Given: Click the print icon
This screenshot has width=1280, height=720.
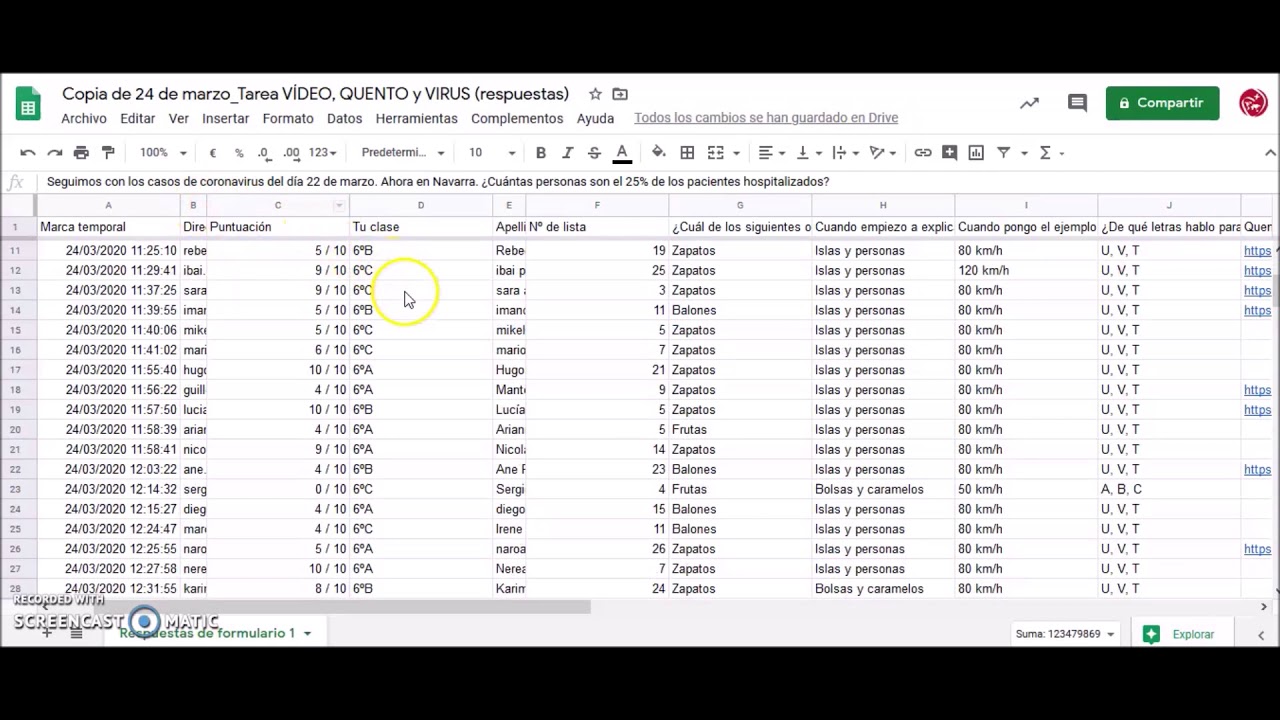Looking at the screenshot, I should [81, 153].
